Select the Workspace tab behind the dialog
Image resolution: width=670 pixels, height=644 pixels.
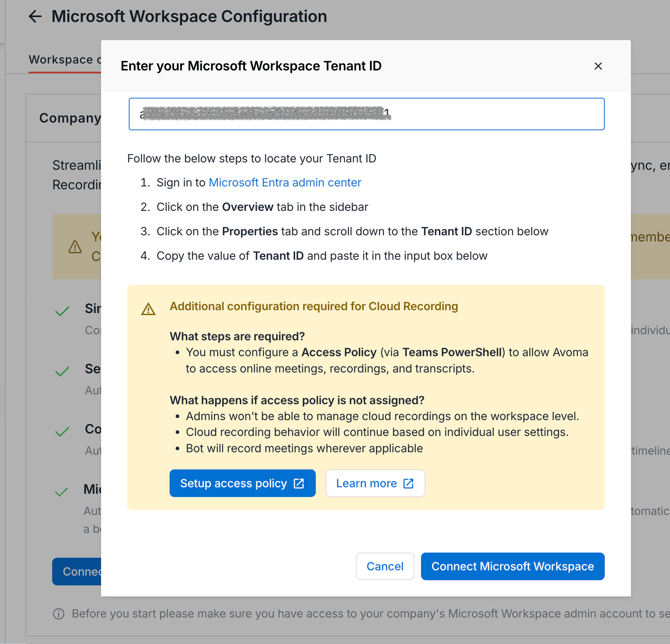click(65, 60)
